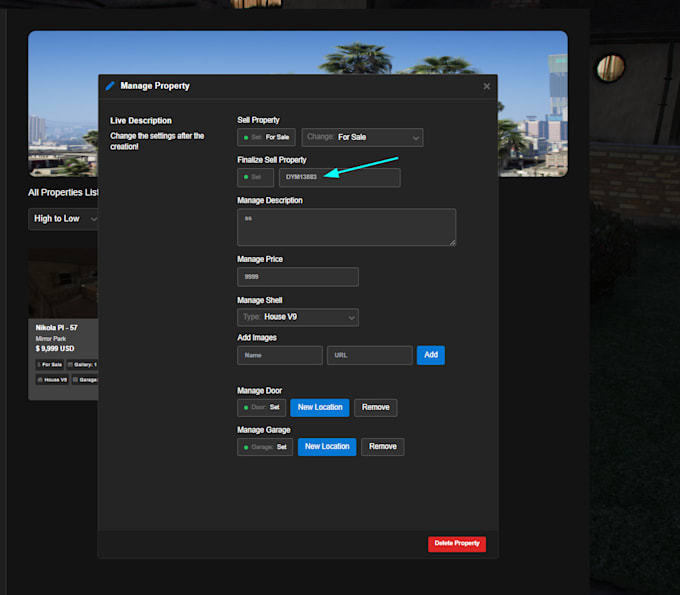Click the For Sale tag on property card
Viewport: 680px width, 595px height.
tap(49, 365)
